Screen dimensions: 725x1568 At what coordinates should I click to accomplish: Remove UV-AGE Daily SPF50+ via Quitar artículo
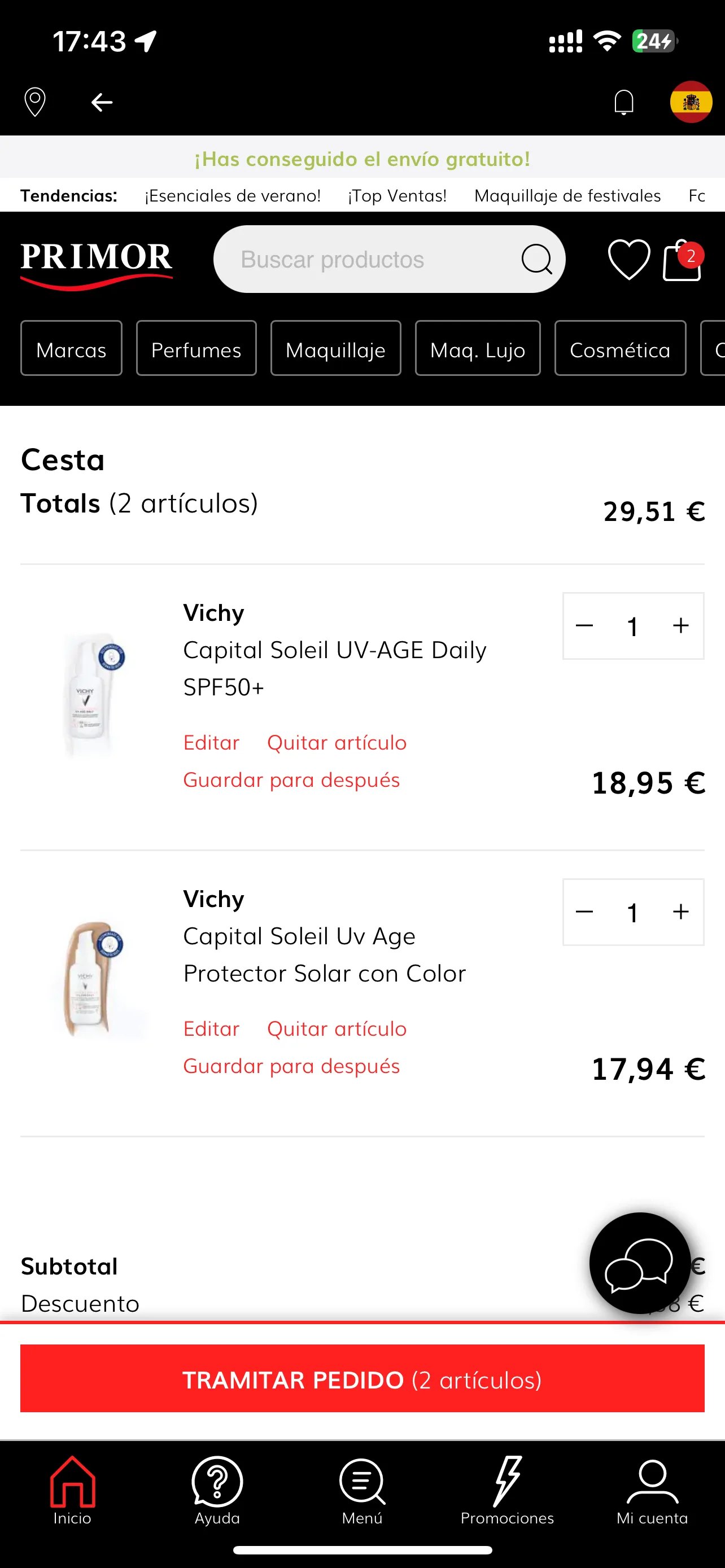click(337, 743)
